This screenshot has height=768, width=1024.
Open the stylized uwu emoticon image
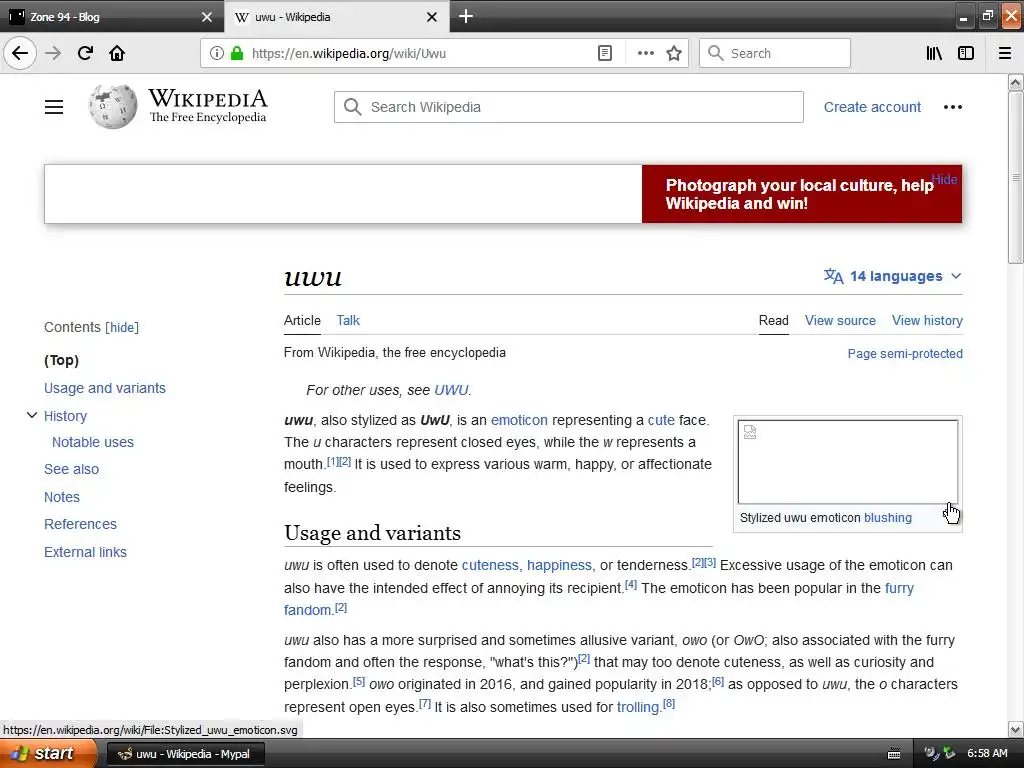(x=848, y=462)
